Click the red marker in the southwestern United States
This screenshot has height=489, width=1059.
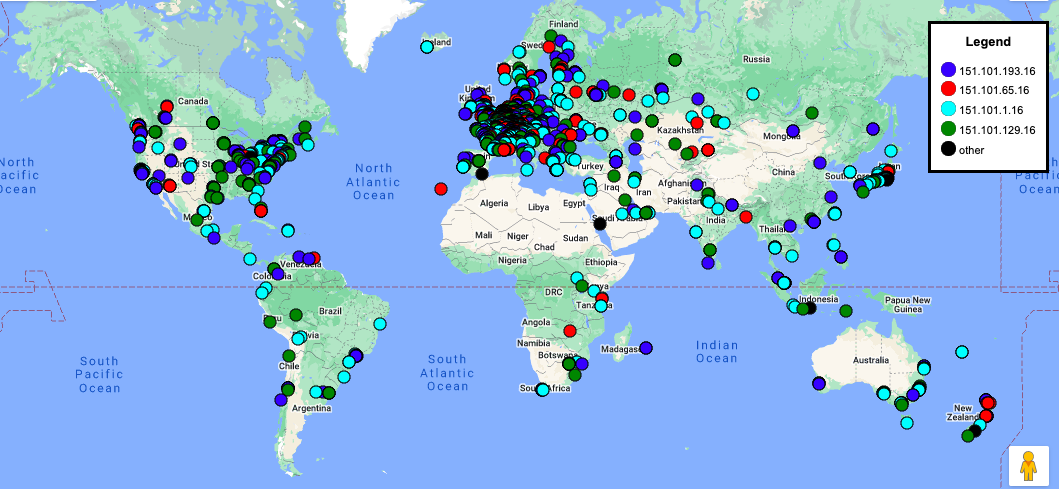(170, 185)
